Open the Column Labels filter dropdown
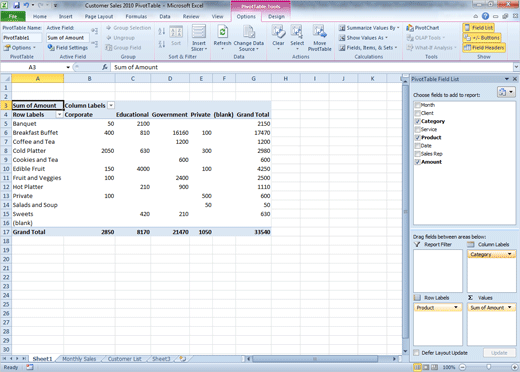Viewport: 520px width, 372px height. (x=111, y=105)
